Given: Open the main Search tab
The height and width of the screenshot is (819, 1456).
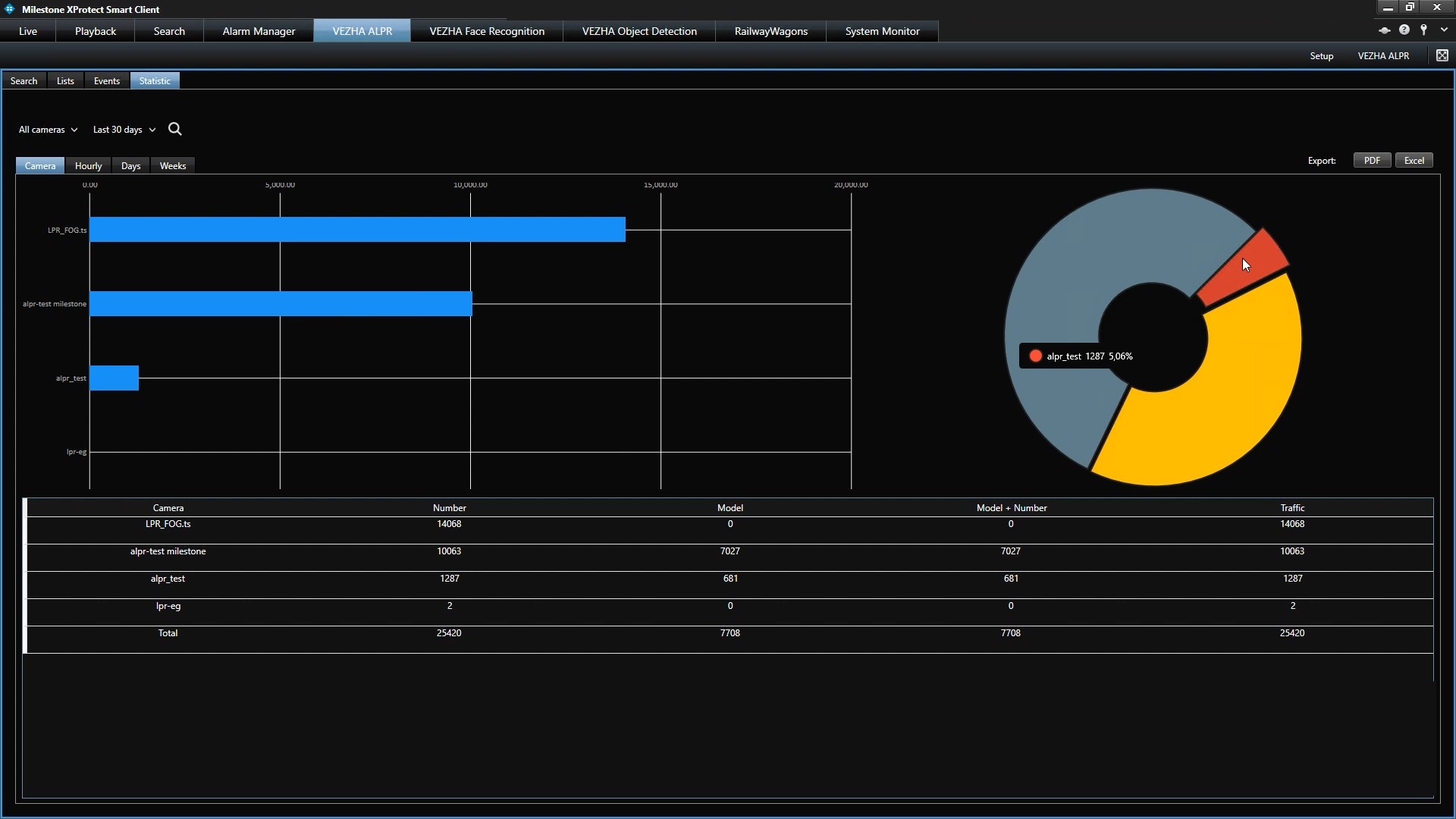Looking at the screenshot, I should tap(169, 31).
